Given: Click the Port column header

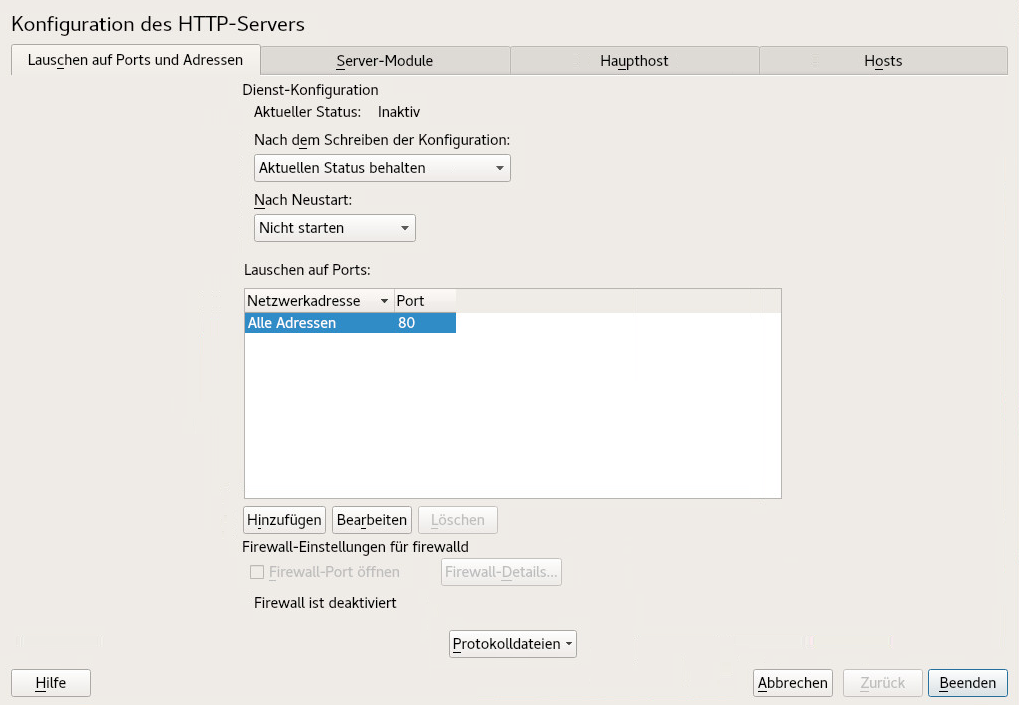Looking at the screenshot, I should [425, 301].
